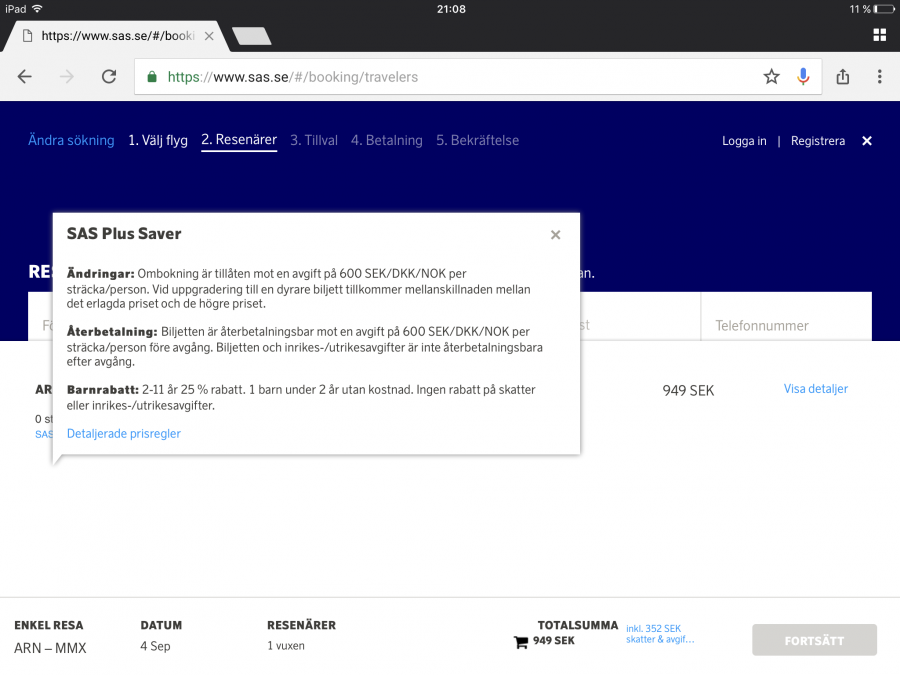Open the share icon in toolbar
The width and height of the screenshot is (900, 675).
843,77
